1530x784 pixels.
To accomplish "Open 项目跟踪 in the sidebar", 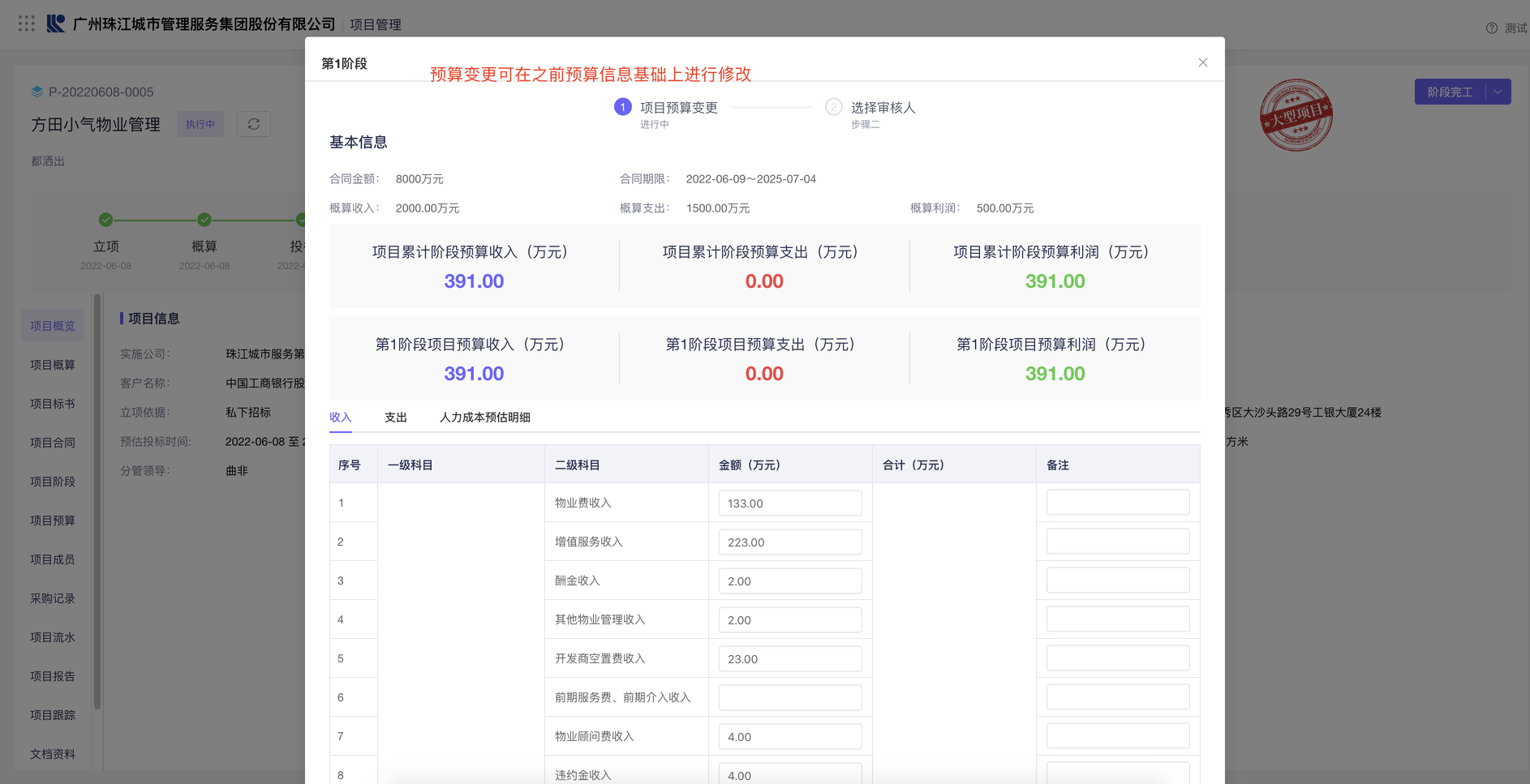I will tap(53, 714).
